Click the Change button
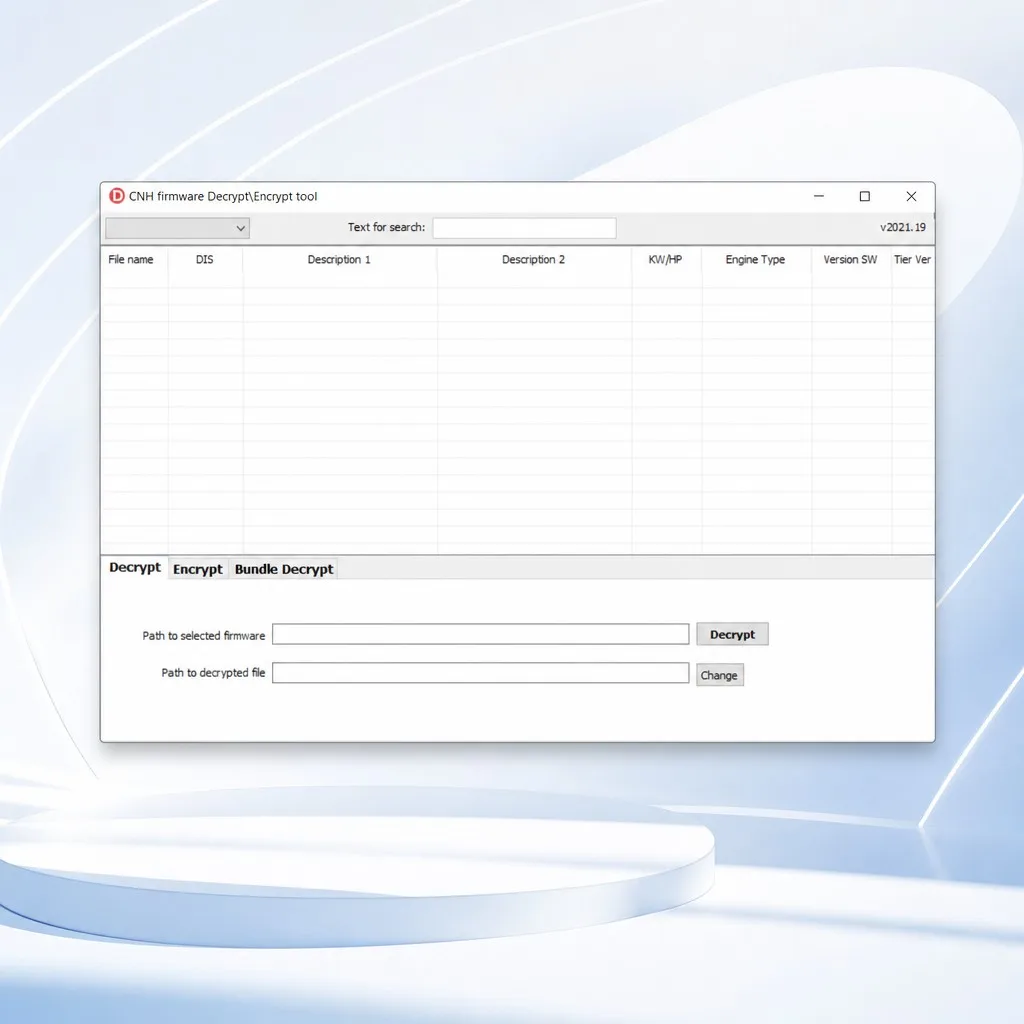Screen dimensions: 1024x1024 [719, 675]
